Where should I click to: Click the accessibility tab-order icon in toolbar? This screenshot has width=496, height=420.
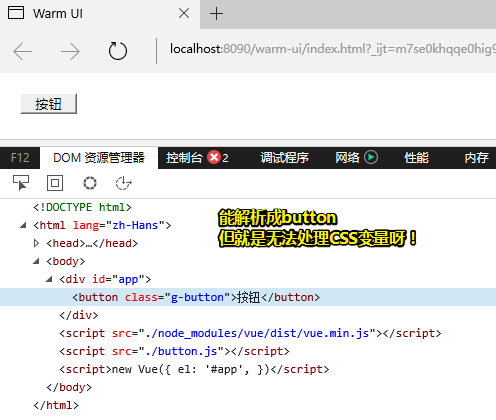[x=124, y=183]
